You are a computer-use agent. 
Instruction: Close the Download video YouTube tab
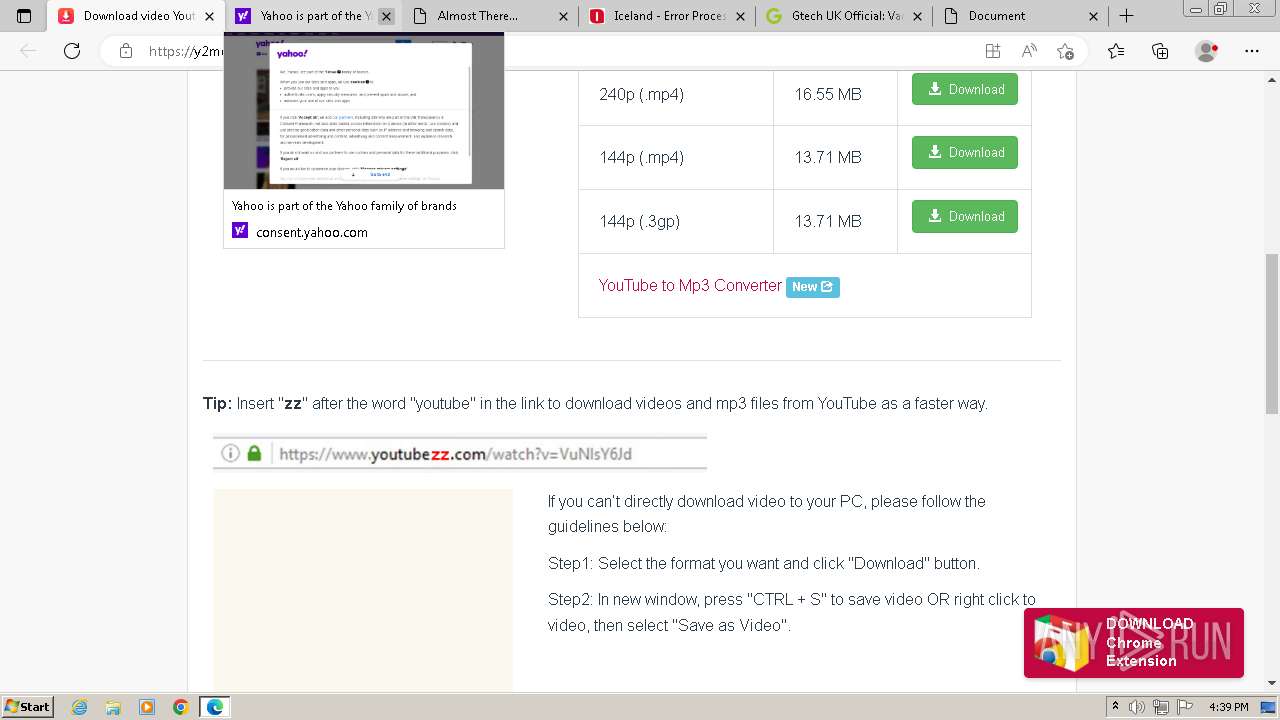pos(210,16)
